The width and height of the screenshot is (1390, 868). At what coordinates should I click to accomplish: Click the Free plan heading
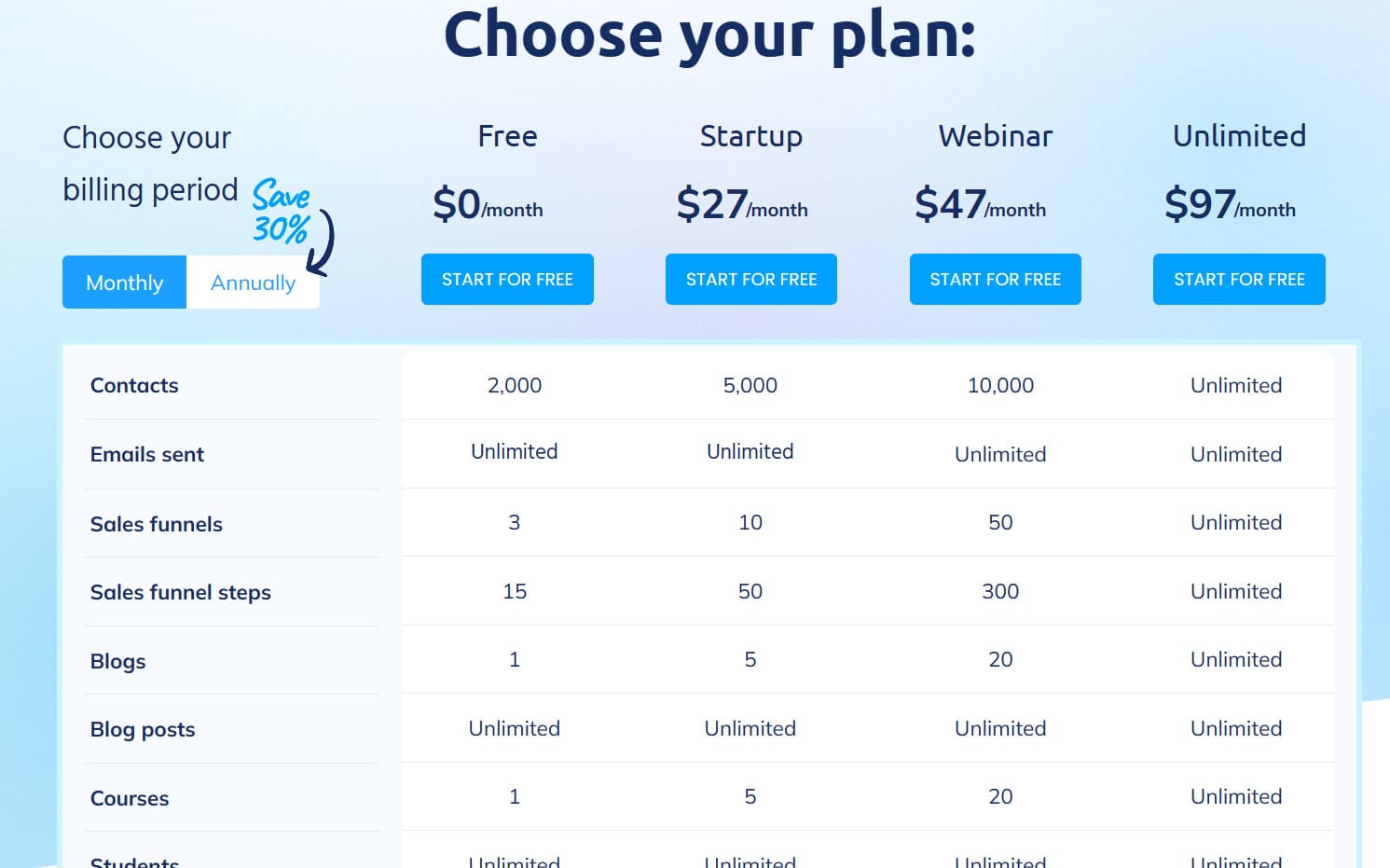507,136
